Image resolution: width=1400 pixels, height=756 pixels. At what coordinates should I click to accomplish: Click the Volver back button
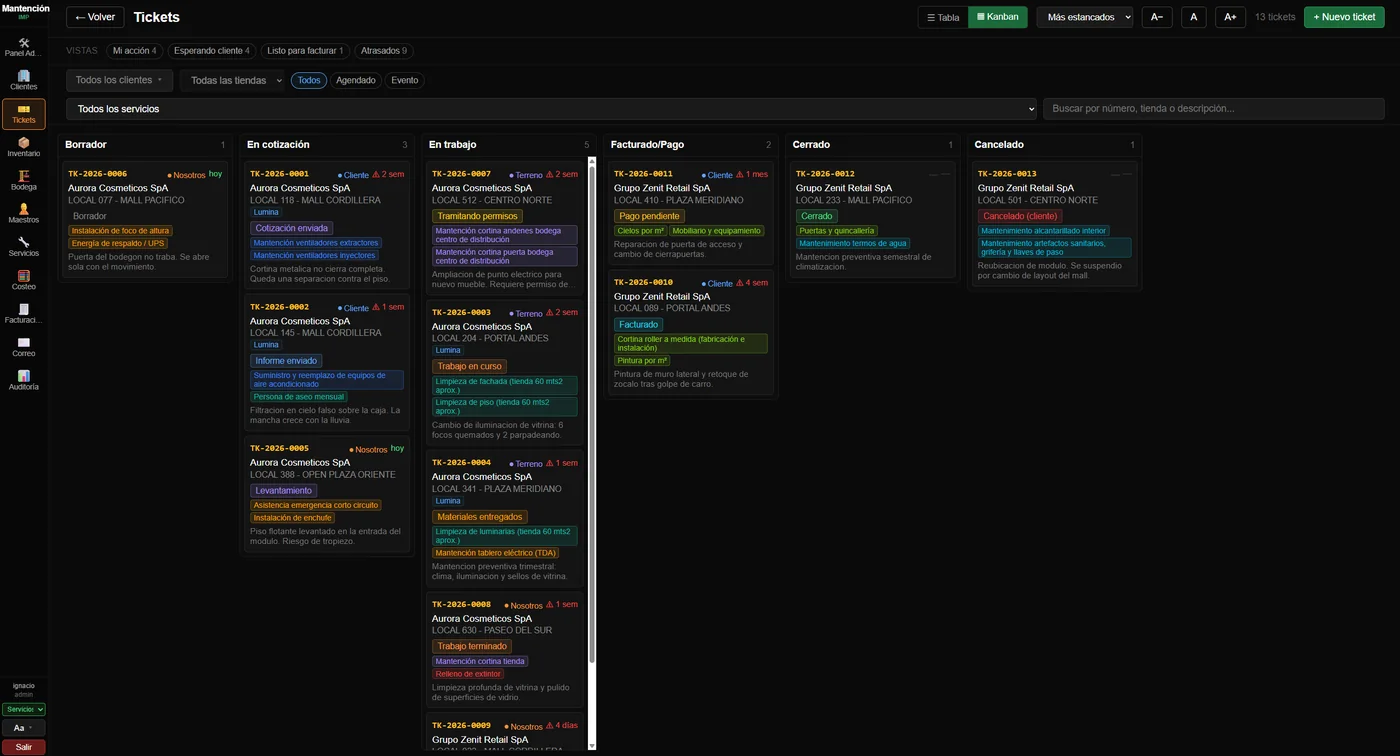95,17
